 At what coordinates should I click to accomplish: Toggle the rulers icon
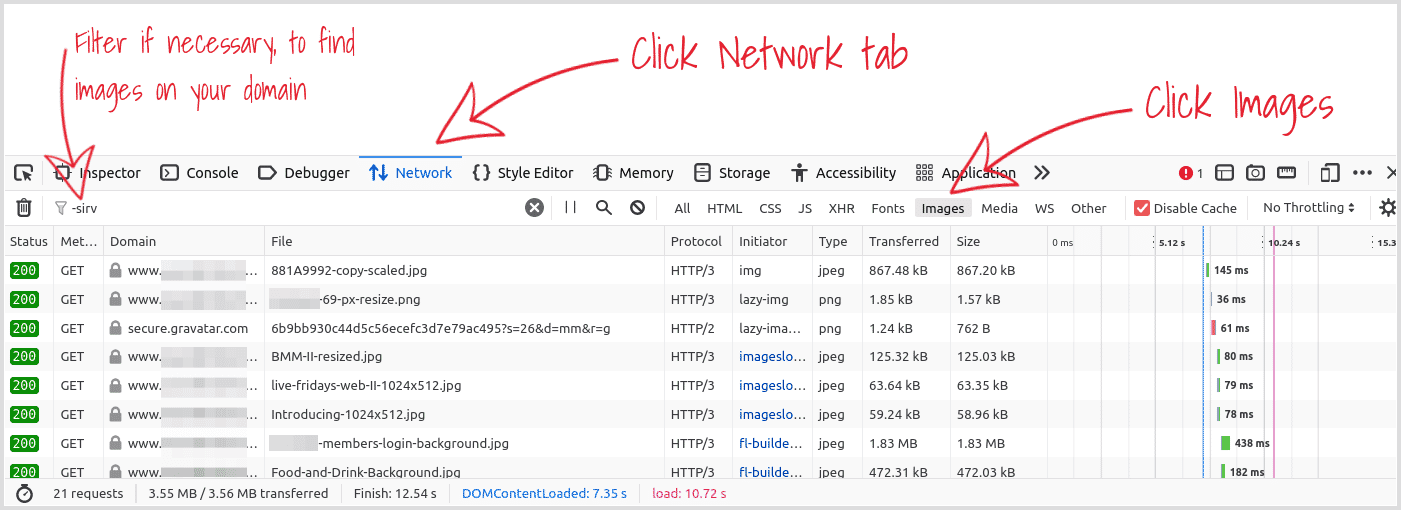1287,173
